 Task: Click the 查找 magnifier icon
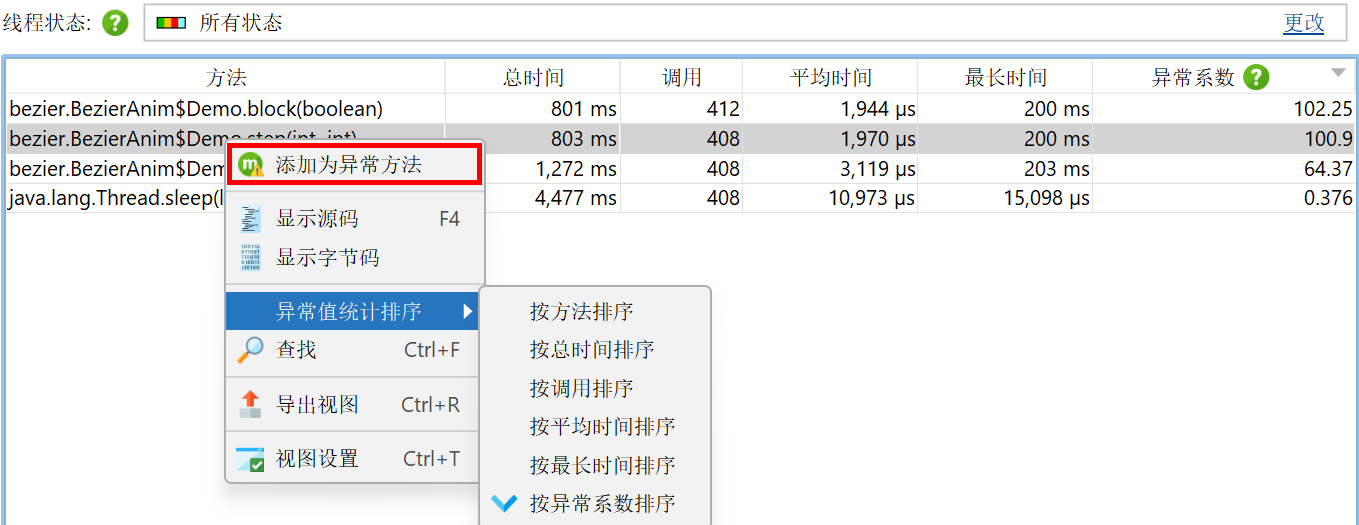251,350
